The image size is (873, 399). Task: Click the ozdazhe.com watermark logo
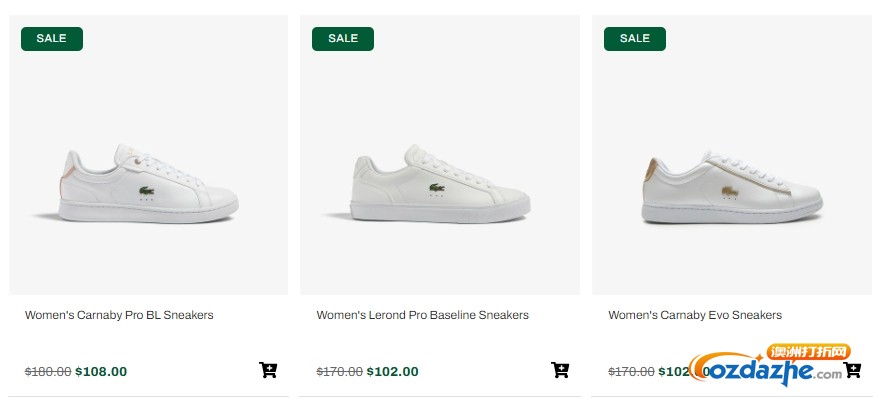(x=769, y=365)
